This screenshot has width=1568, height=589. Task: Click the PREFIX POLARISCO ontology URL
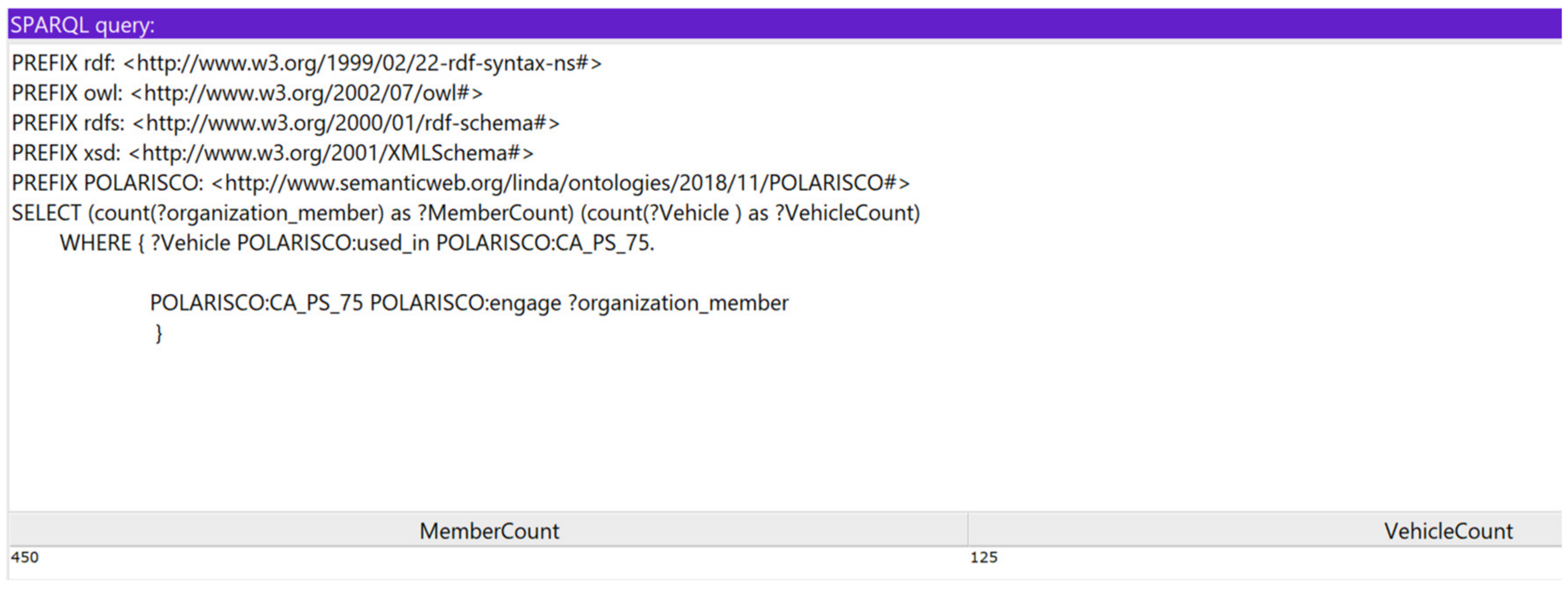[560, 183]
